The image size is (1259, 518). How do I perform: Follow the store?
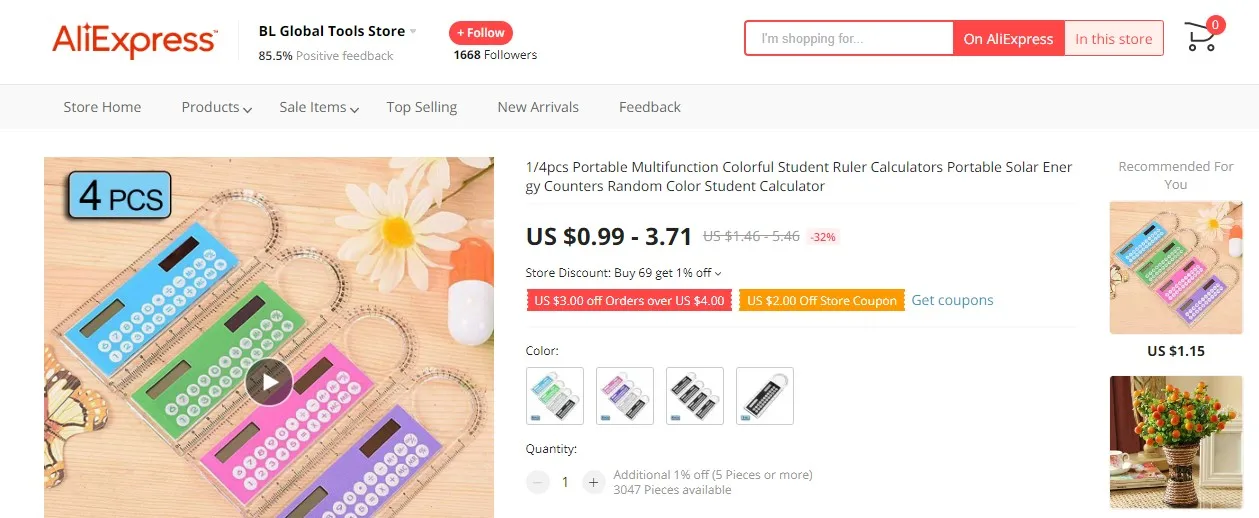pos(481,33)
